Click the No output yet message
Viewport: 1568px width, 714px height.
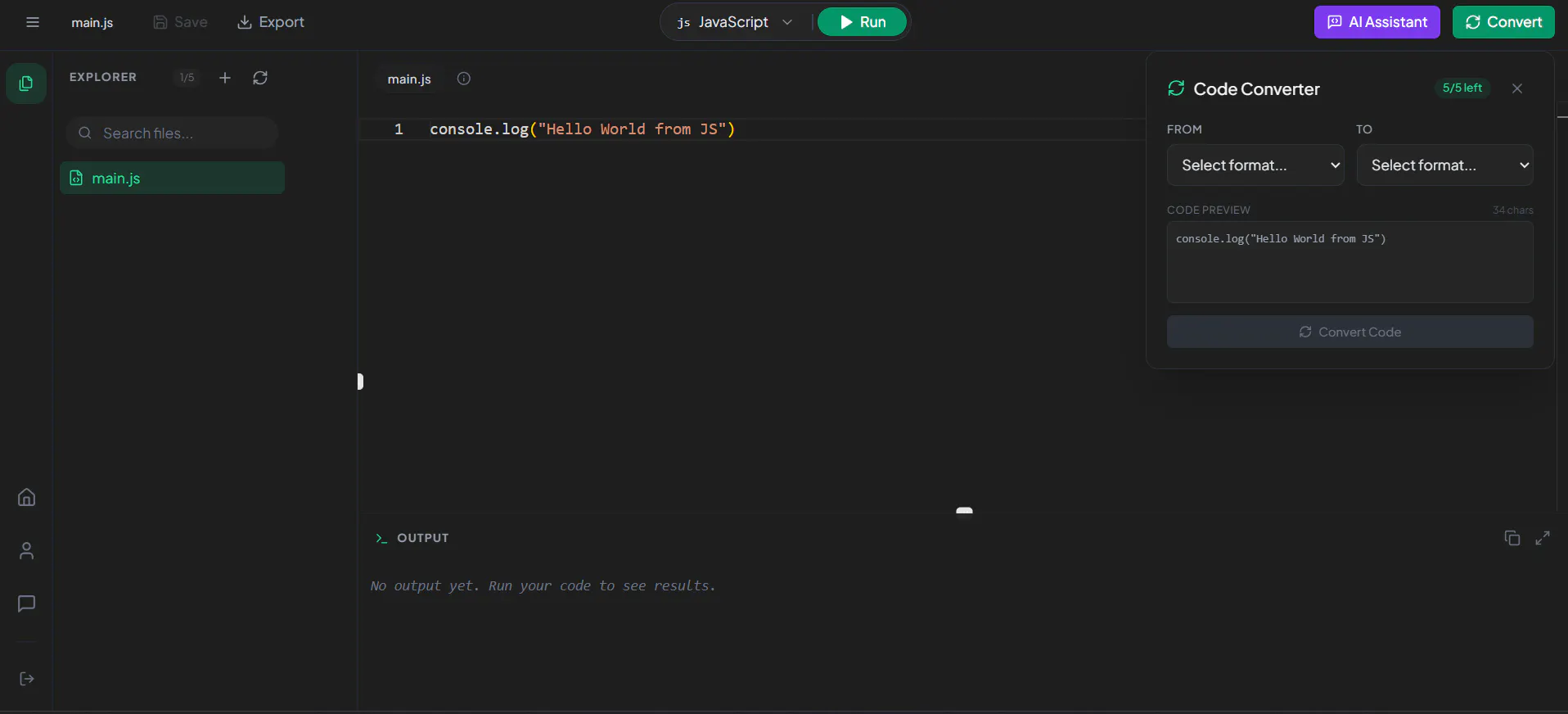pos(543,585)
